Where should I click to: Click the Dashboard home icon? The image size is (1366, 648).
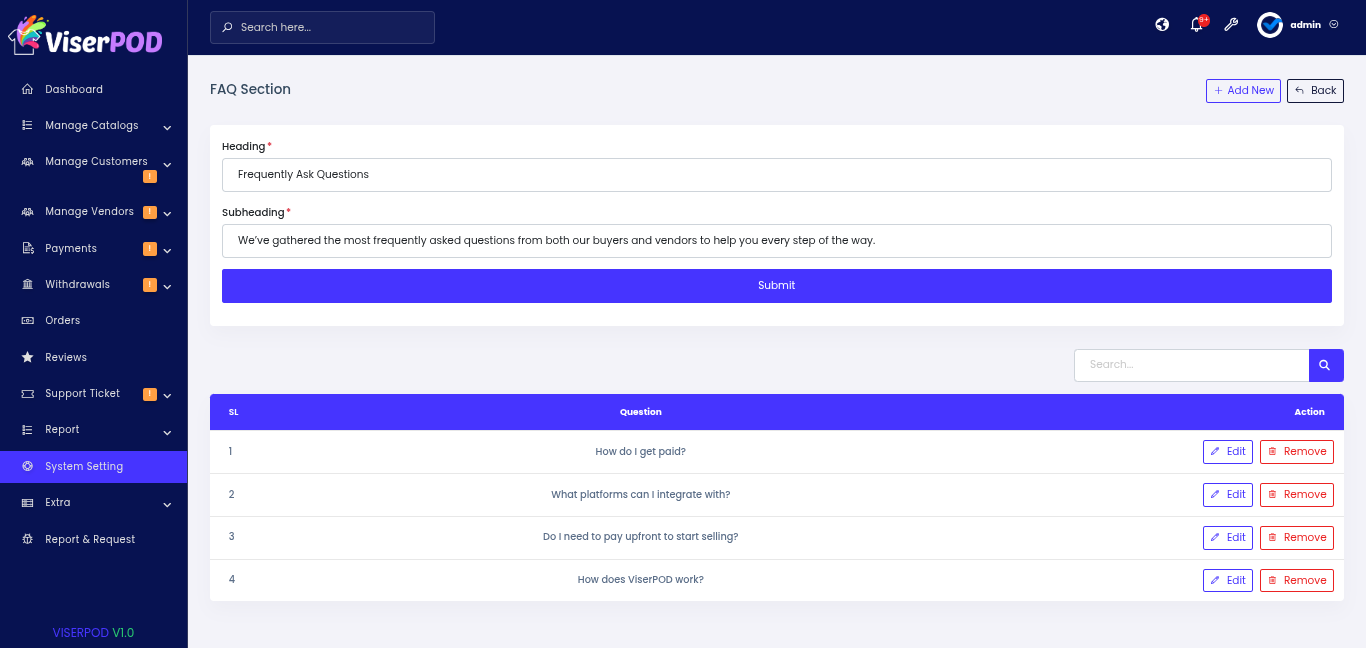pos(27,89)
